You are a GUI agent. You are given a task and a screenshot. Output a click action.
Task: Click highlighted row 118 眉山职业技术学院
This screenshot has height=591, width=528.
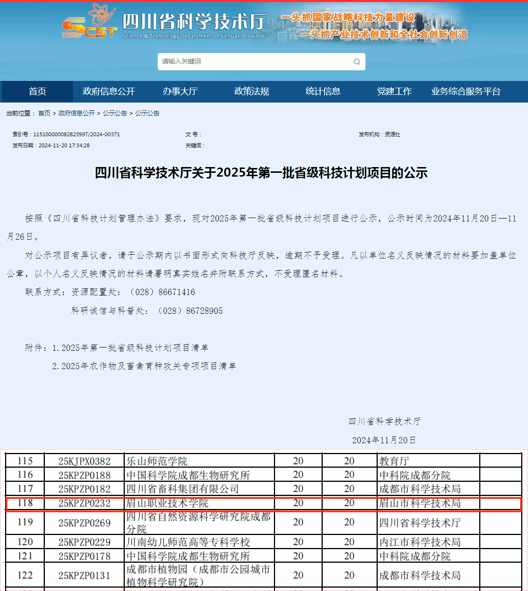tap(263, 504)
